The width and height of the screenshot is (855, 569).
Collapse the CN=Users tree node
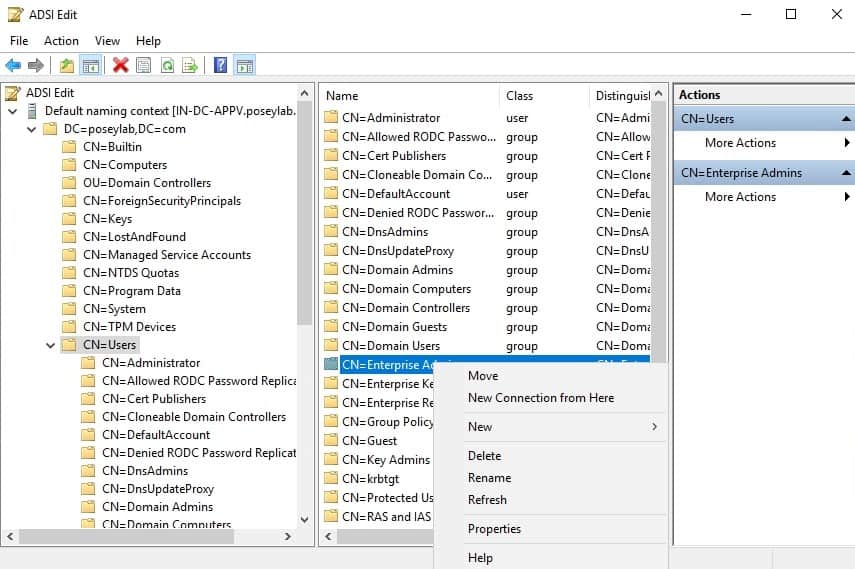click(x=50, y=345)
